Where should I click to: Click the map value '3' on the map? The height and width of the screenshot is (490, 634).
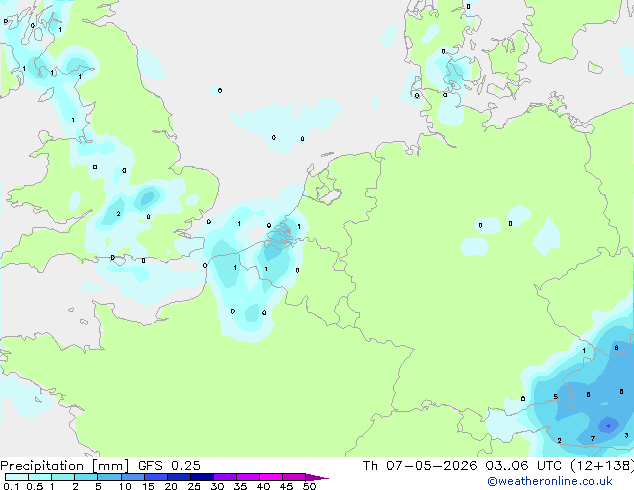[626, 435]
